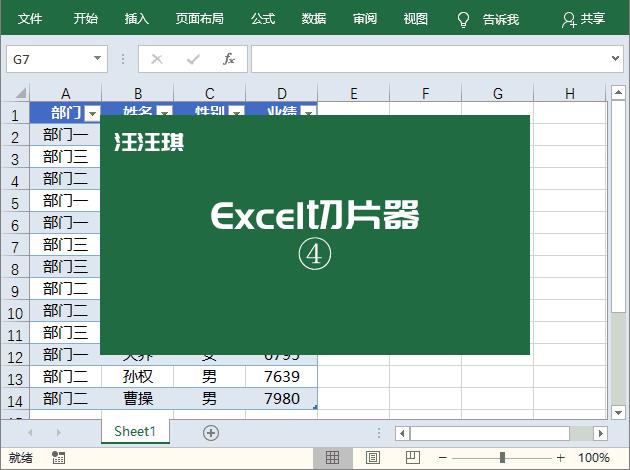Click cell showing 7980
The width and height of the screenshot is (630, 470).
pos(282,398)
